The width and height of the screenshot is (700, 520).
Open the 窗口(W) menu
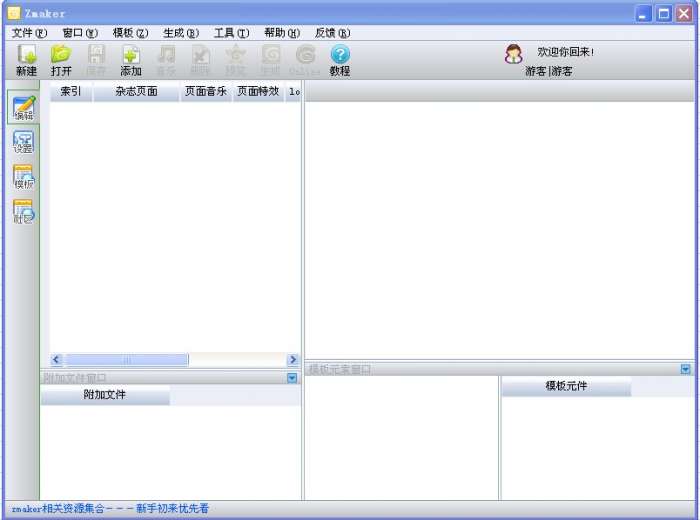tap(80, 33)
